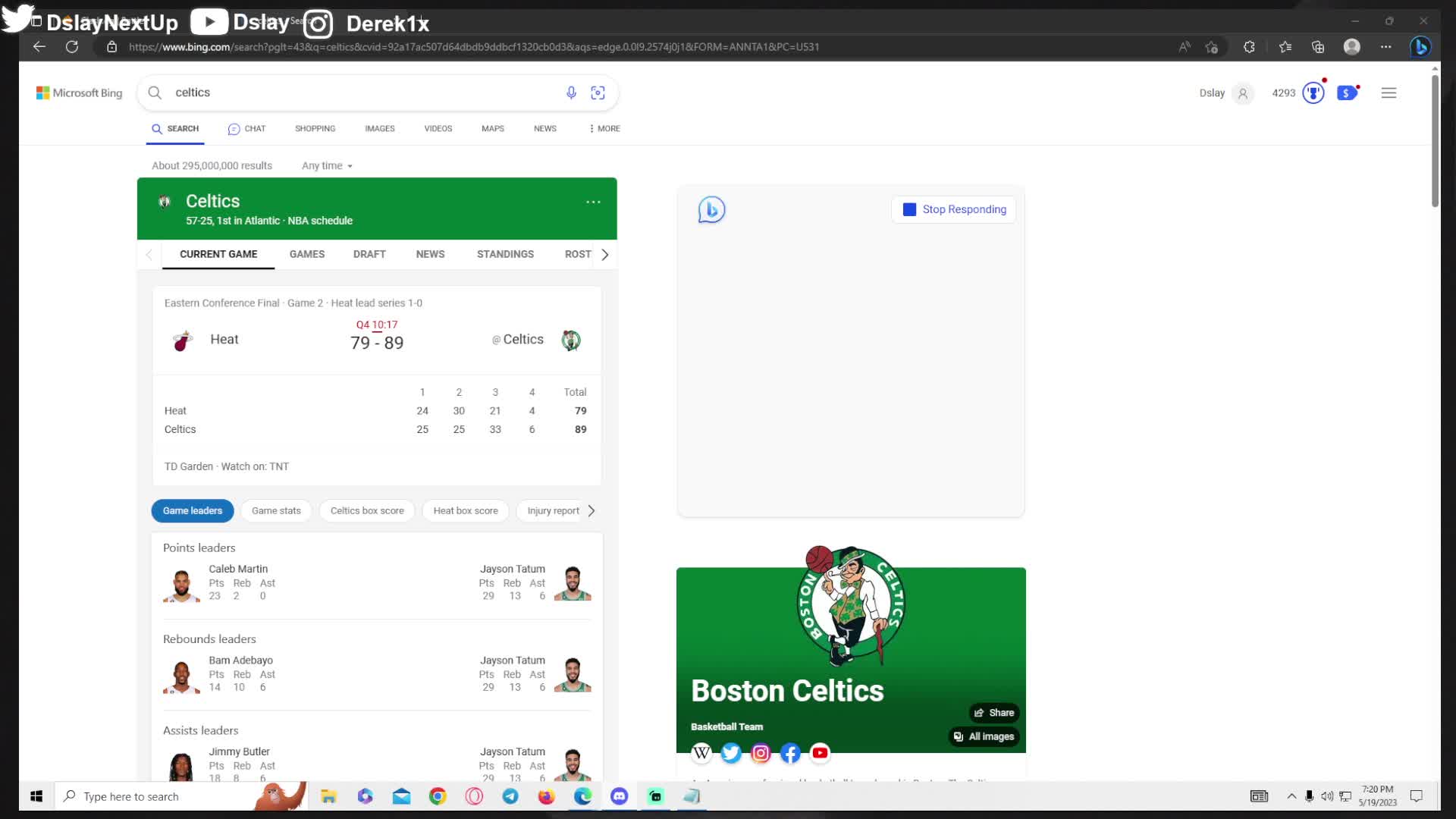Click the browser address bar URL
Image resolution: width=1456 pixels, height=819 pixels.
pyautogui.click(x=474, y=47)
